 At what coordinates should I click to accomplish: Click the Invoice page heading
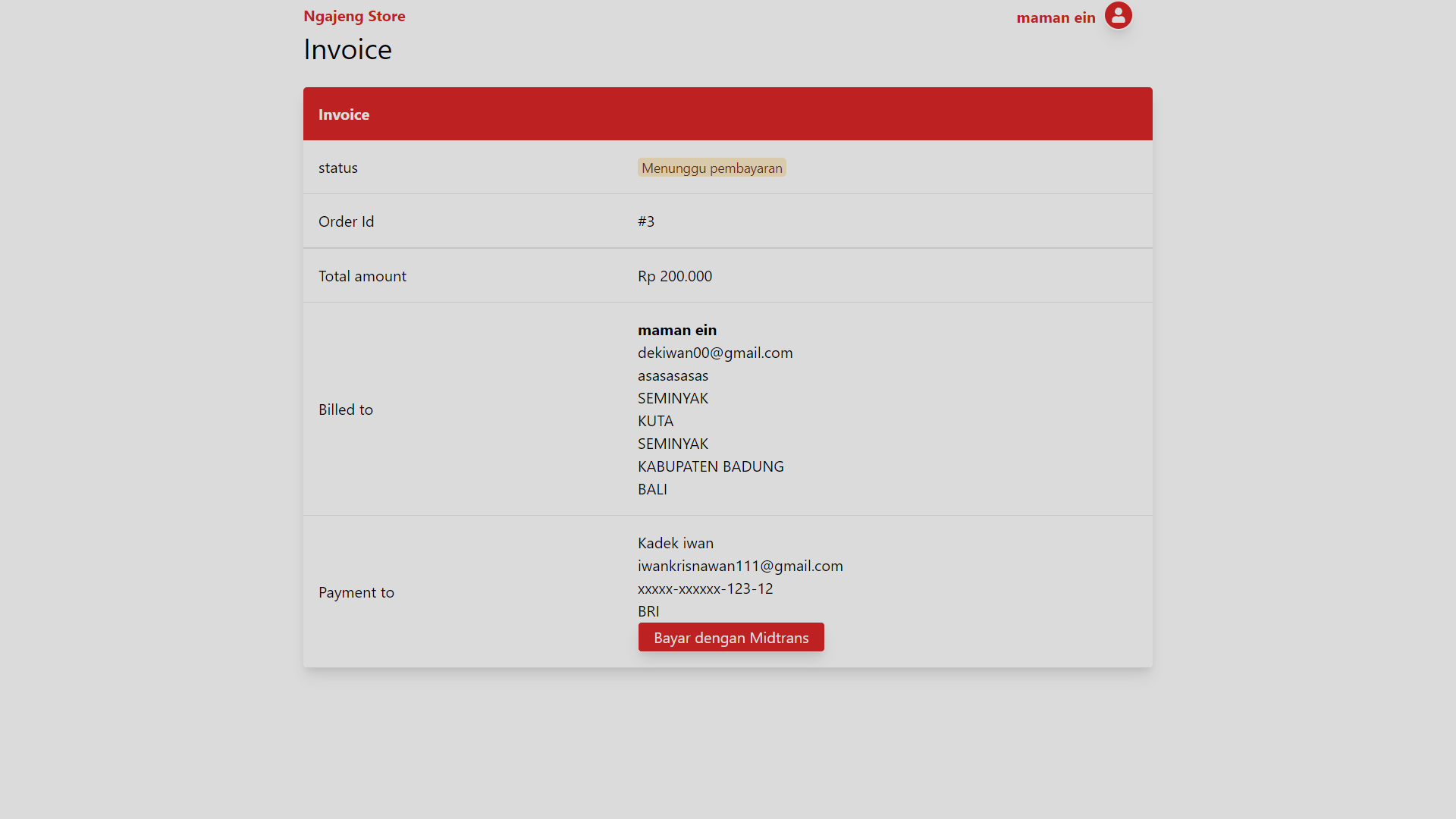(347, 49)
